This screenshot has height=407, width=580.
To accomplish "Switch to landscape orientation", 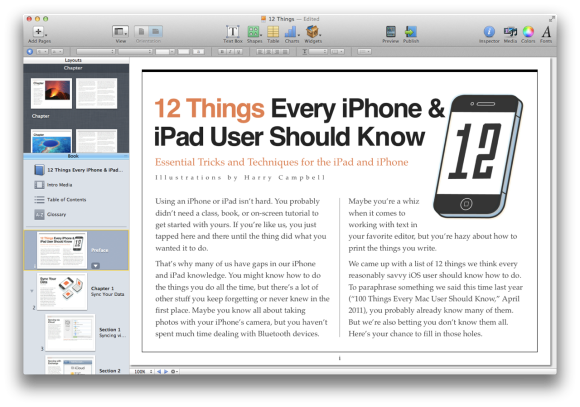I will click(x=156, y=32).
